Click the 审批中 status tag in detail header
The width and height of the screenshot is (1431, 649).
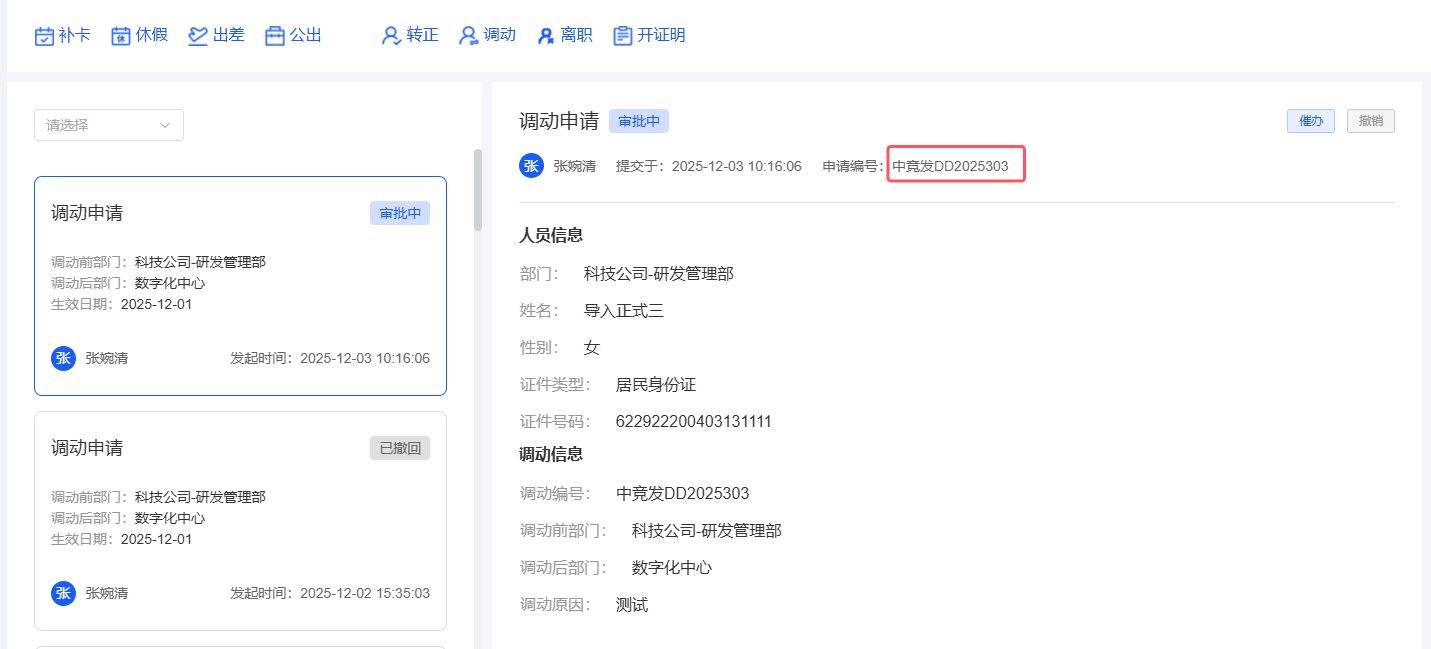638,121
